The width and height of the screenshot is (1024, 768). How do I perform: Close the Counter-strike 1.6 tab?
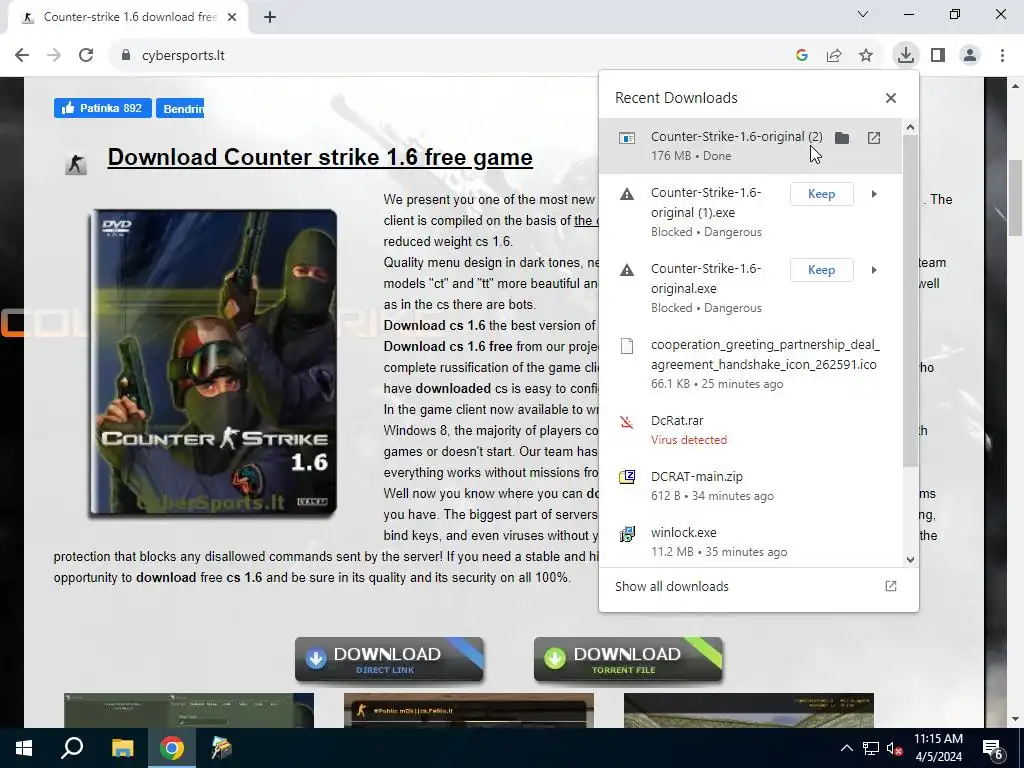pyautogui.click(x=232, y=18)
